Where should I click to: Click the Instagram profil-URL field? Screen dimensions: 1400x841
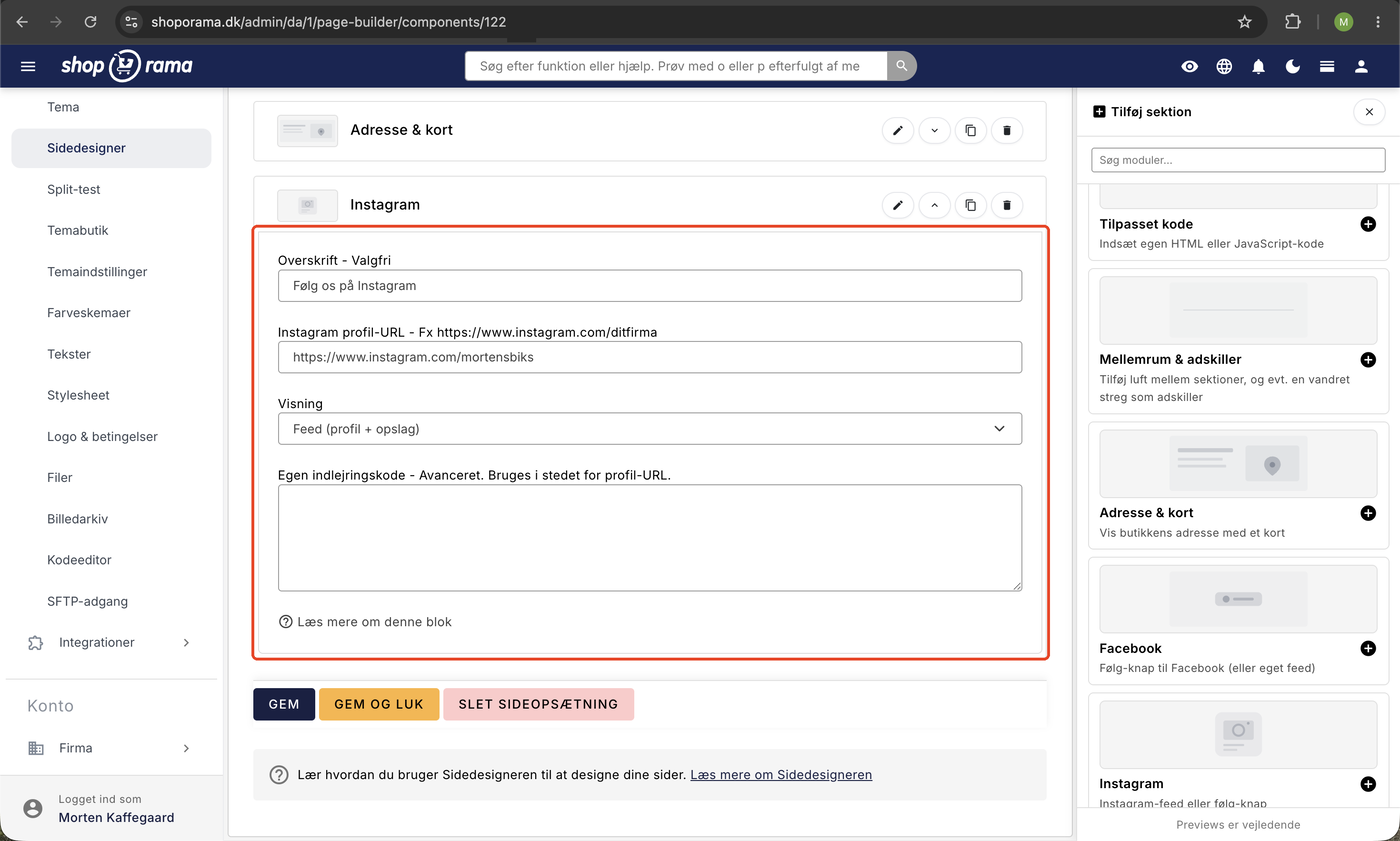point(650,357)
